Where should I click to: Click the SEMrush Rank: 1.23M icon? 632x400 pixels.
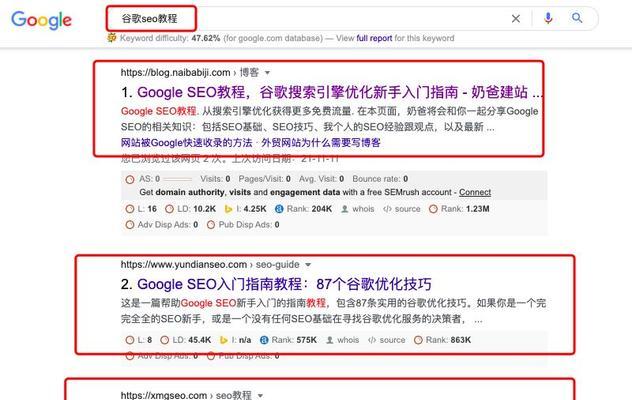[x=433, y=209]
